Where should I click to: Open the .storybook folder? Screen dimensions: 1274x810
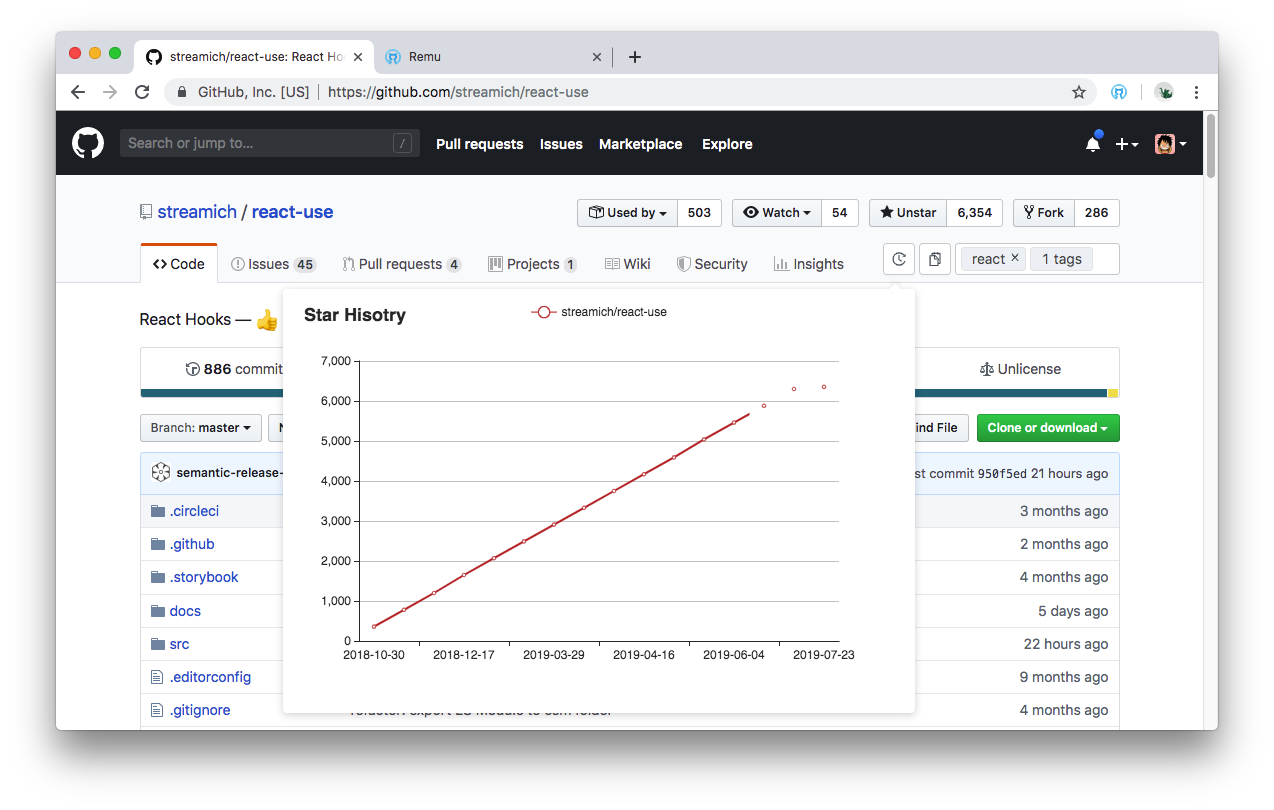click(x=204, y=577)
